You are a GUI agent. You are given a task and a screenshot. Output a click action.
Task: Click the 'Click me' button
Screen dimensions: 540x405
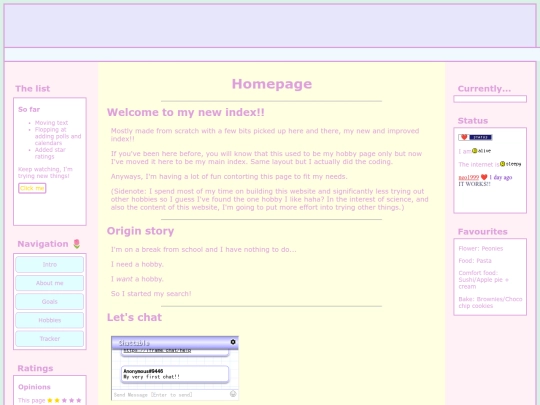click(32, 188)
